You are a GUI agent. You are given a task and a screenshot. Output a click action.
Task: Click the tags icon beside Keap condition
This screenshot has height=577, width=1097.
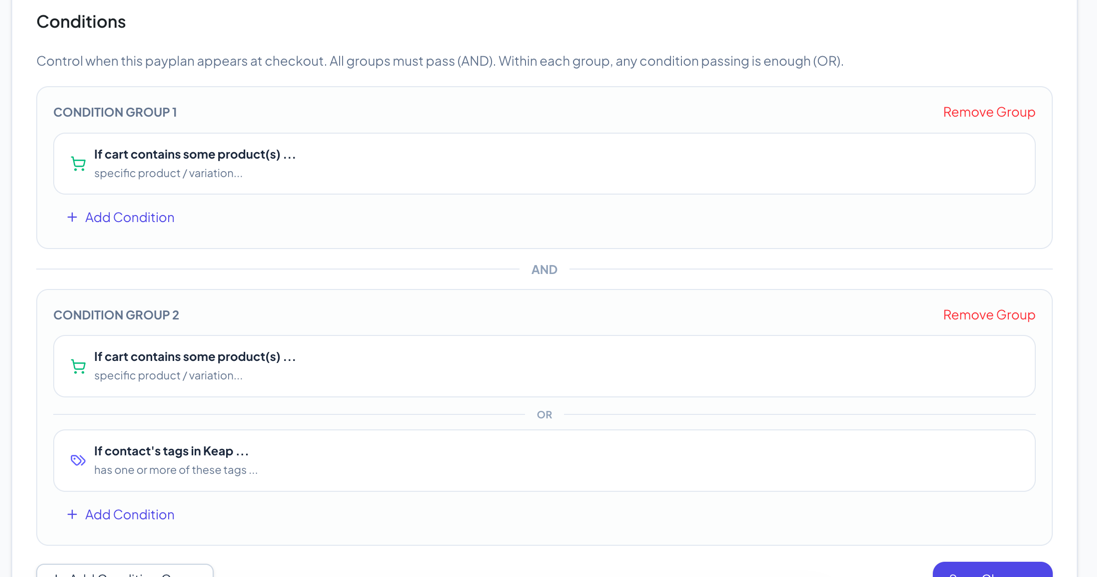pyautogui.click(x=78, y=461)
